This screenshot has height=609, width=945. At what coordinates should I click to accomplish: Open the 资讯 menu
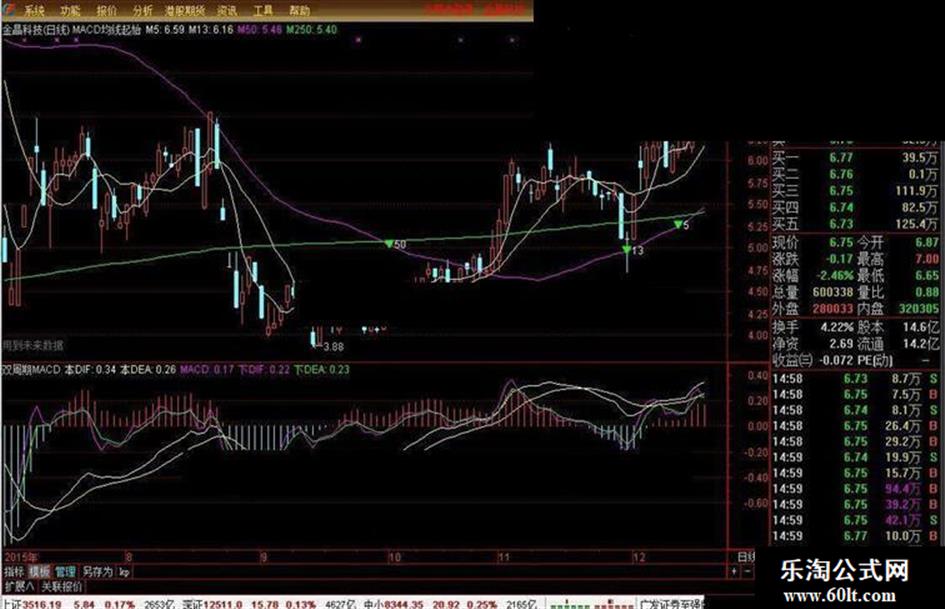pos(227,10)
